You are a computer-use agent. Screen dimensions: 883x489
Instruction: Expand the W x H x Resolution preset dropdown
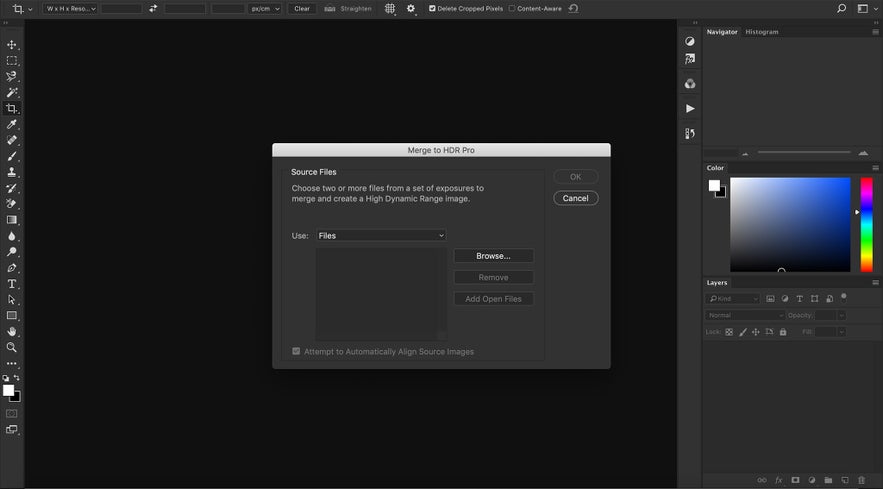point(70,8)
